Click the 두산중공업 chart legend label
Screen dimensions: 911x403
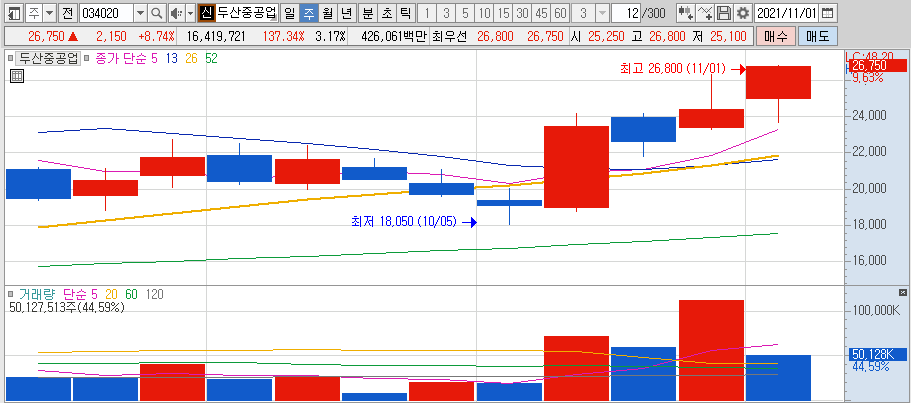point(48,58)
